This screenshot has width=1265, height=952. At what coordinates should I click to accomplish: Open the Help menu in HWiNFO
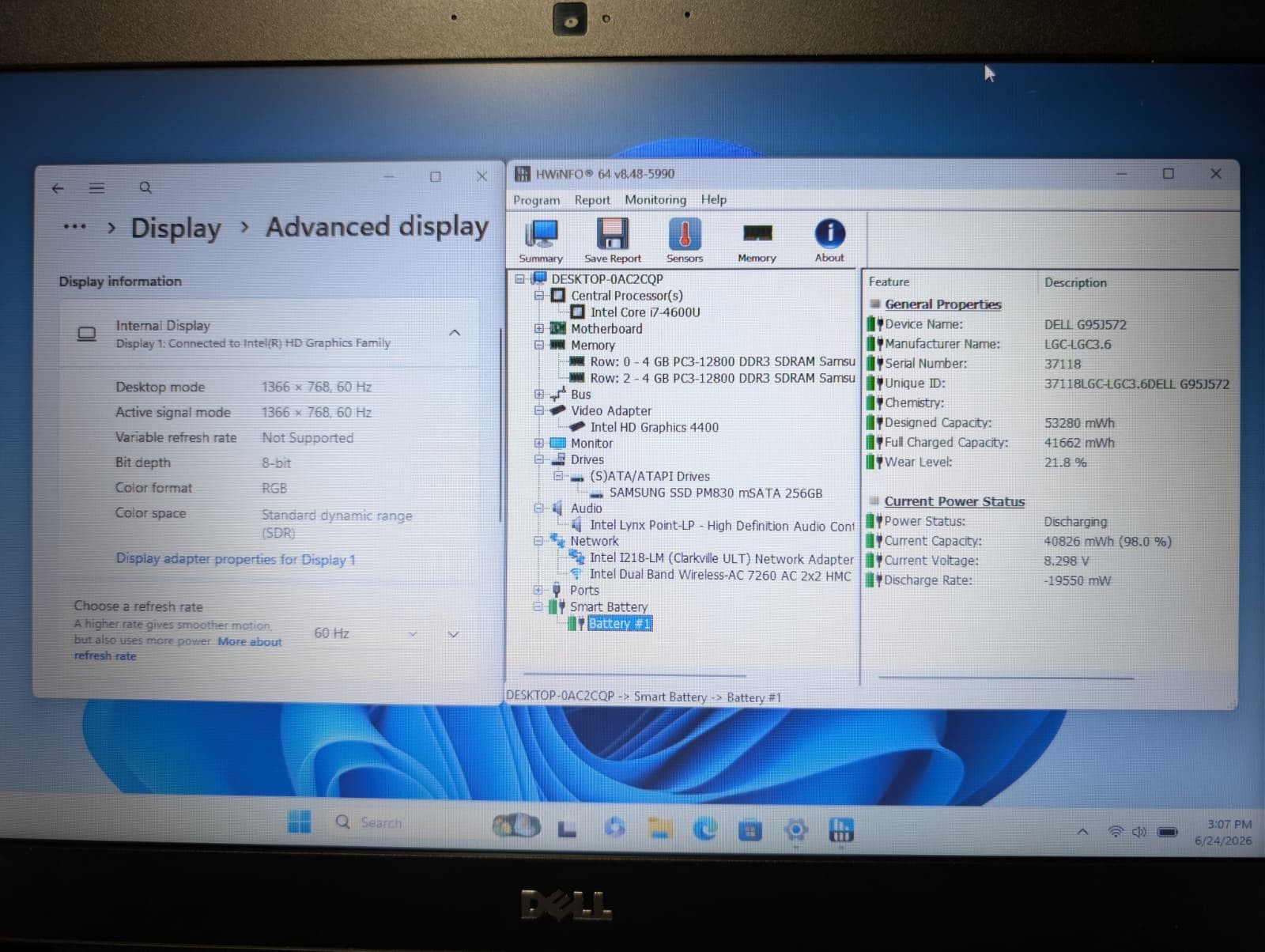[713, 200]
